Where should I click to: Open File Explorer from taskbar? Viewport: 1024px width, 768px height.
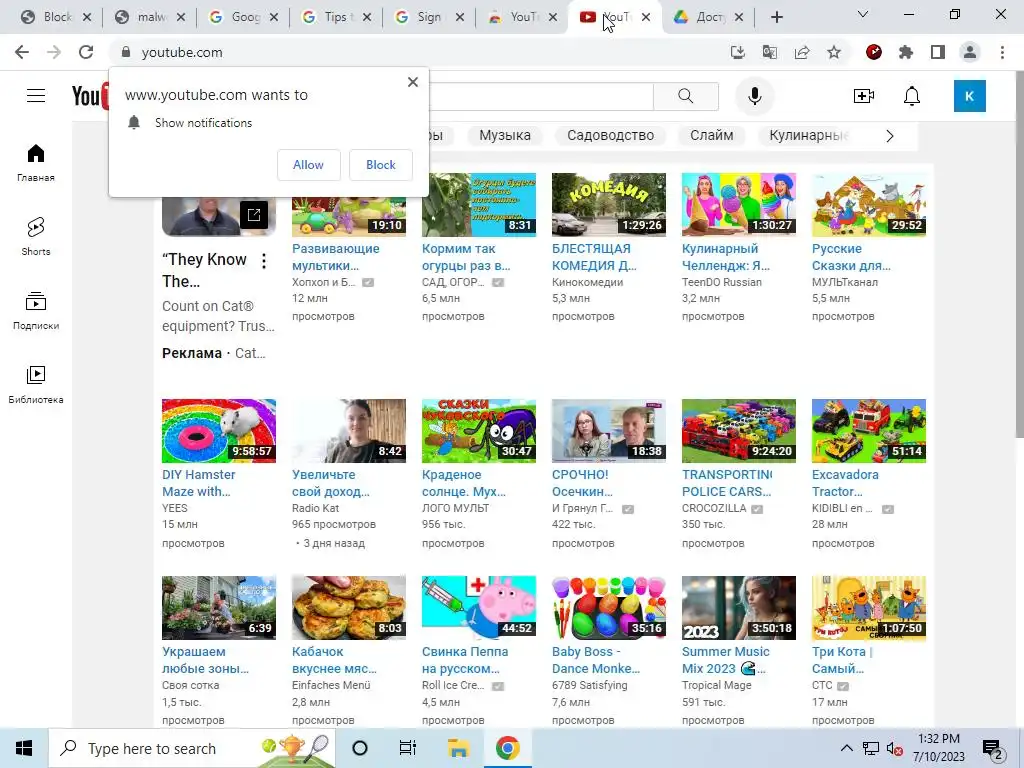point(458,748)
